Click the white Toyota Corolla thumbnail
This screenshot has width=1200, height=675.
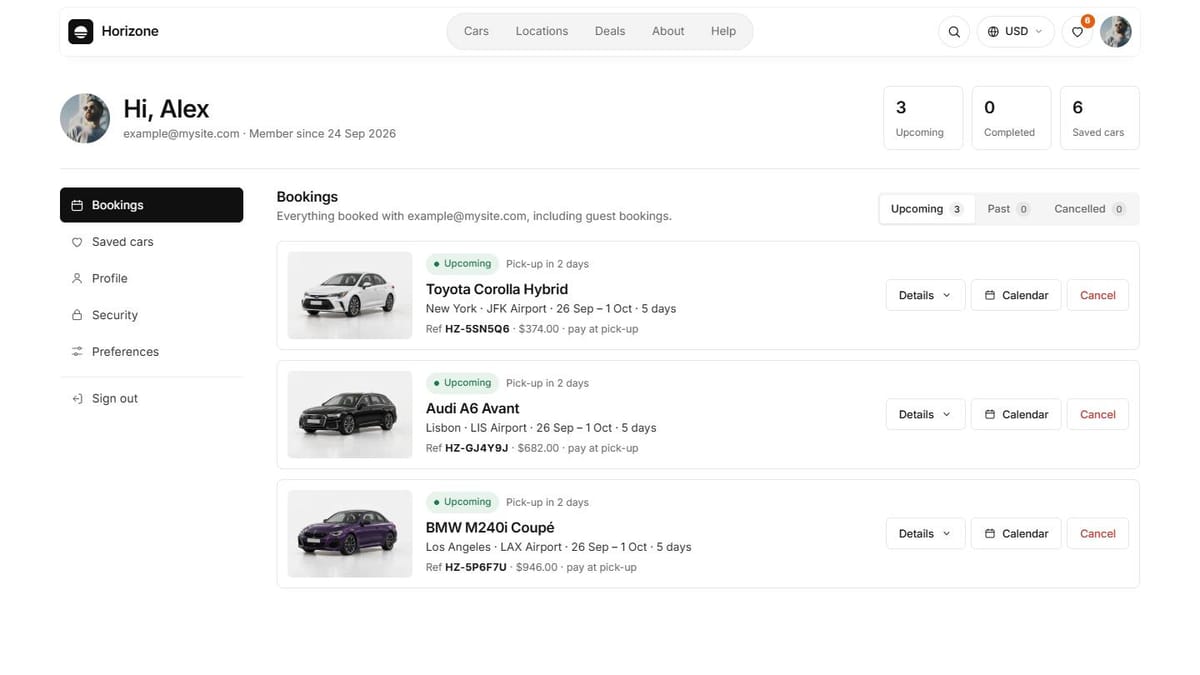pos(350,295)
